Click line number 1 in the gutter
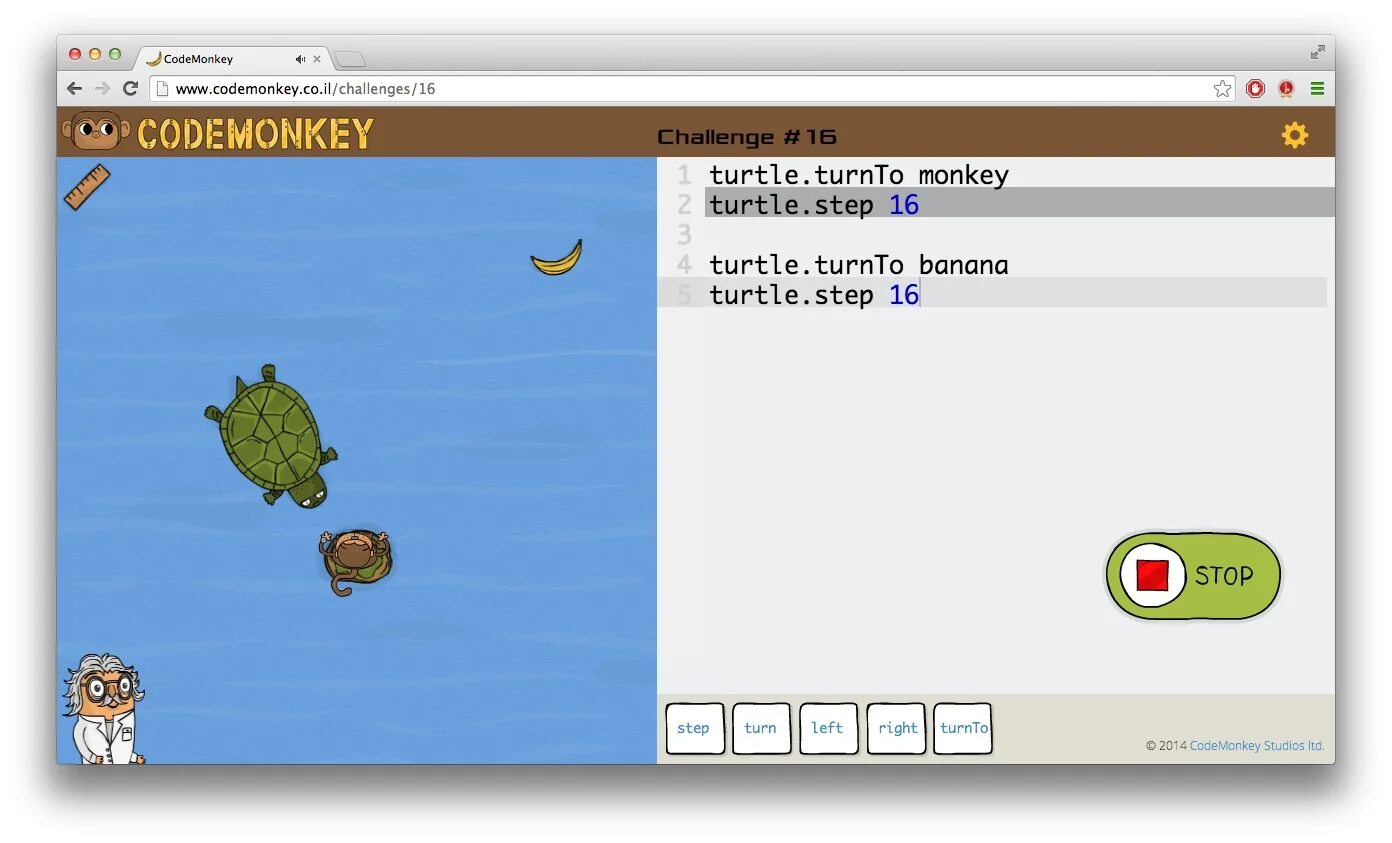Screen dimensions: 1392x843 (684, 175)
